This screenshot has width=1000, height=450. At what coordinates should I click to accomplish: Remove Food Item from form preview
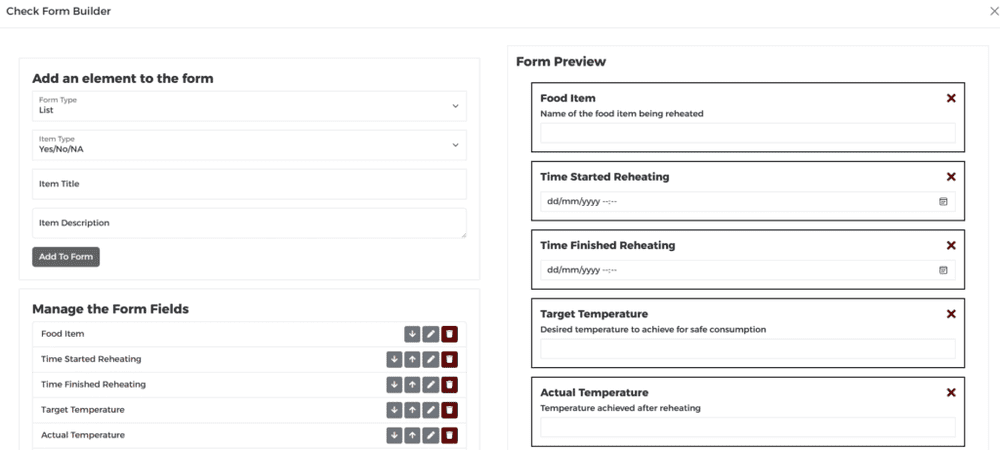coord(951,98)
